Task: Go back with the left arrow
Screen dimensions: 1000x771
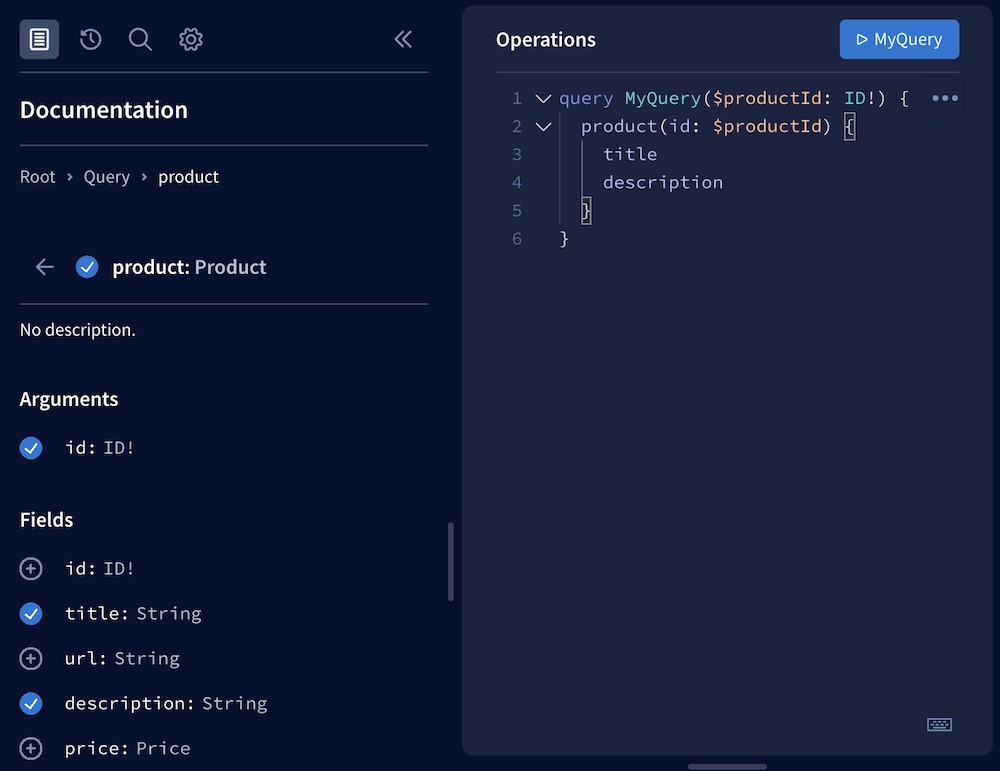Action: 45,267
